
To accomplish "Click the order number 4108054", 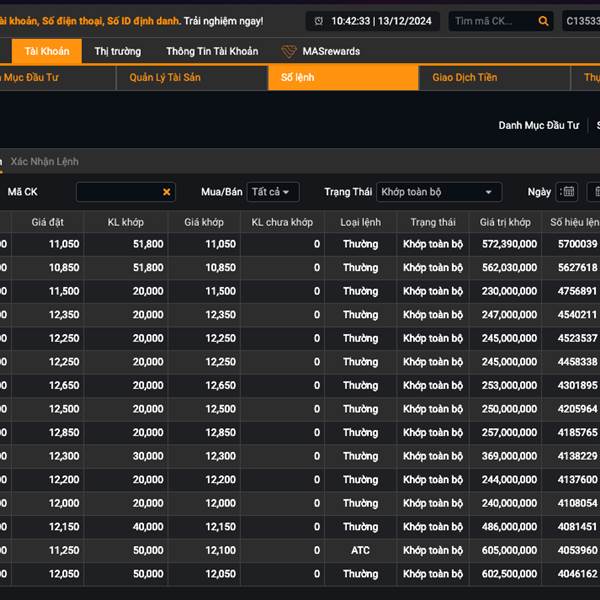I will coord(577,503).
